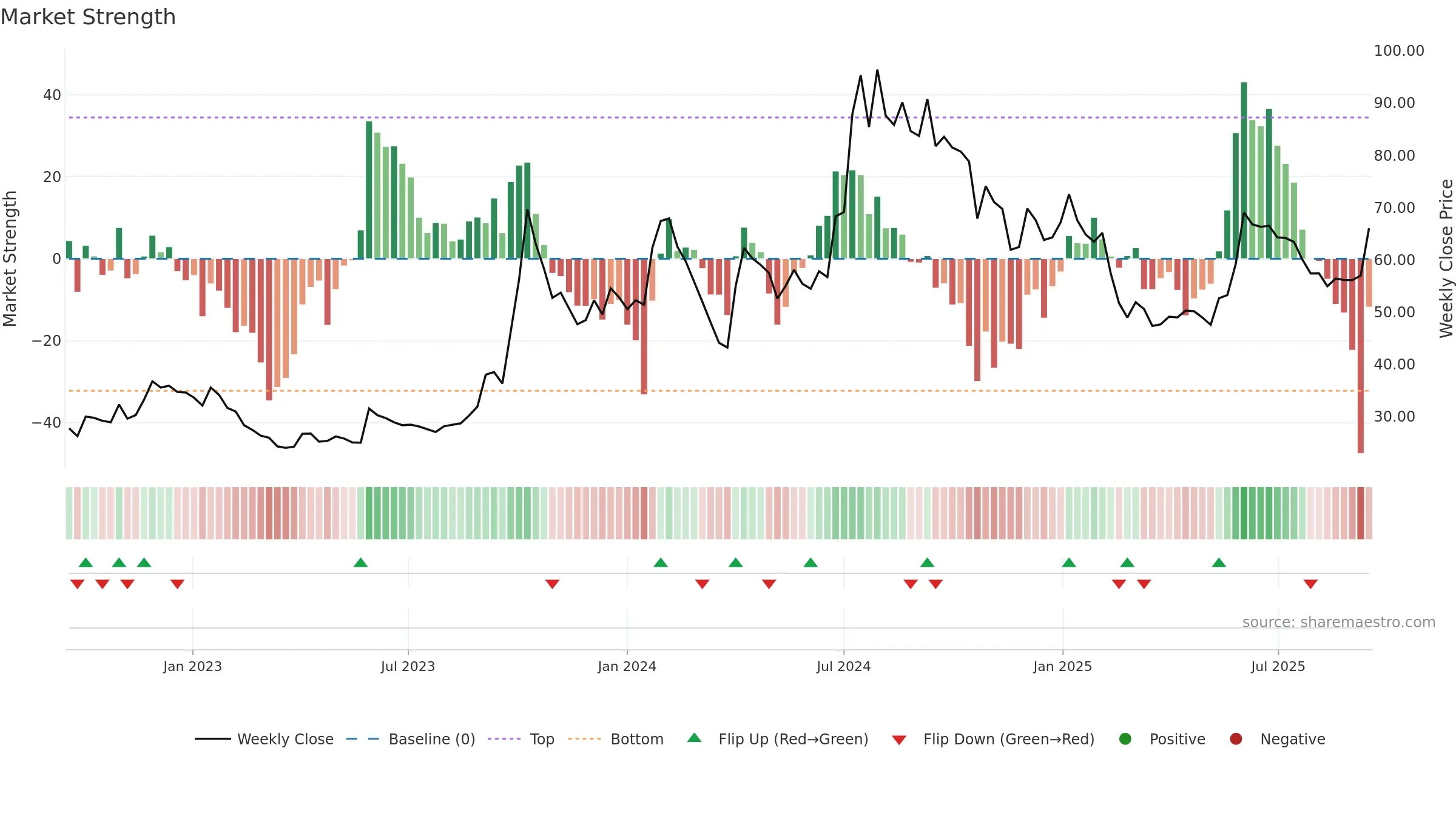Click the Jan 2024 axis label
This screenshot has width=1456, height=819.
pos(627,666)
